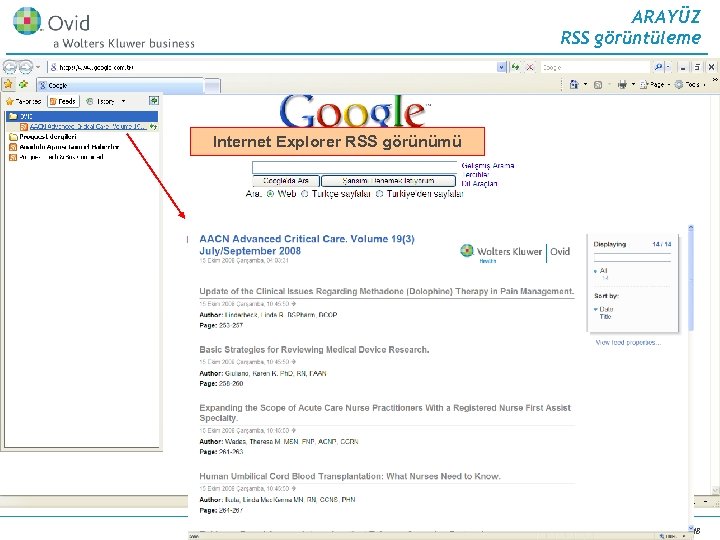Click the Google'da Ara button
Viewport: 720px width, 540px height.
click(x=286, y=180)
